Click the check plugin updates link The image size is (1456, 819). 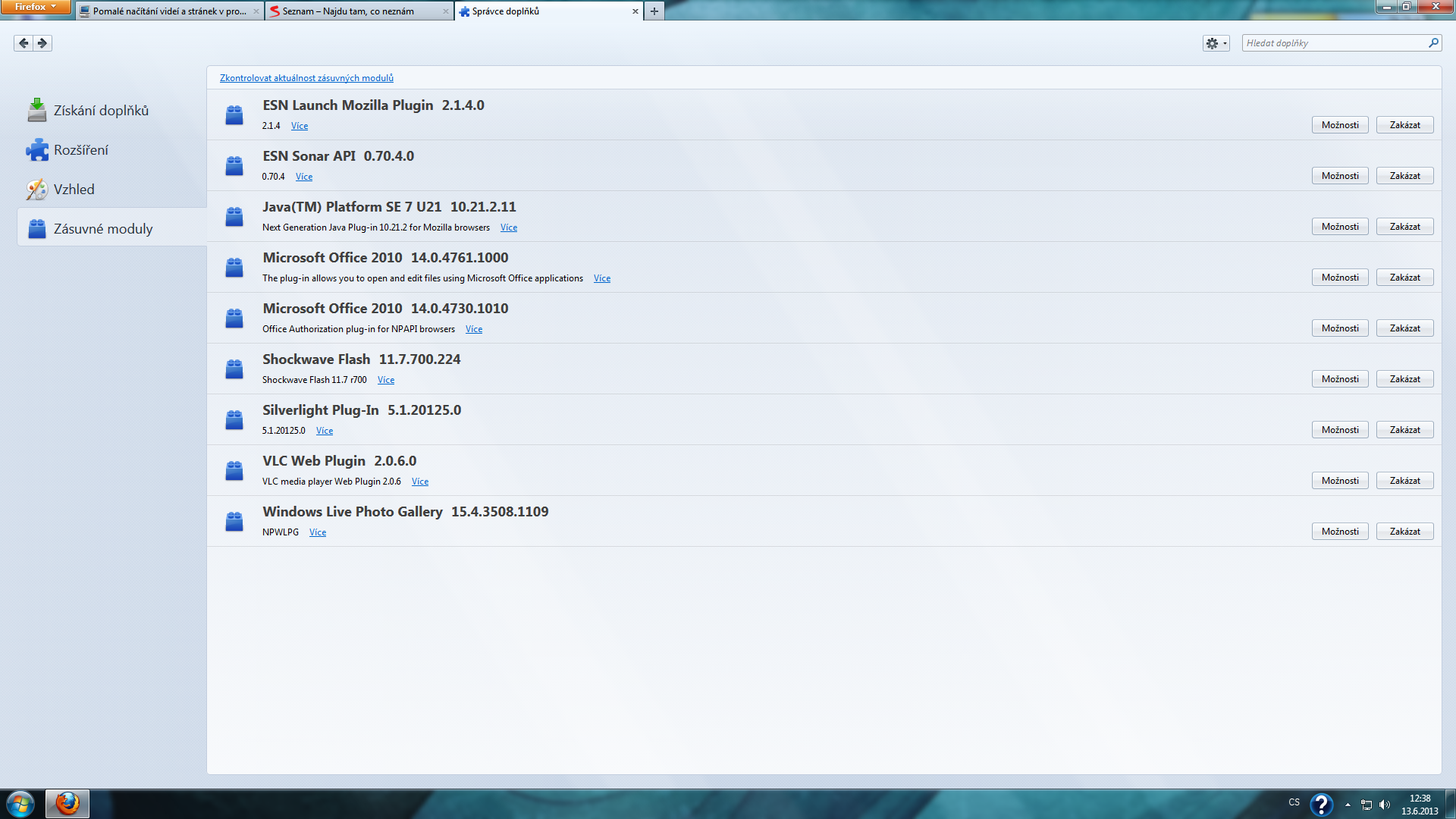tap(306, 78)
